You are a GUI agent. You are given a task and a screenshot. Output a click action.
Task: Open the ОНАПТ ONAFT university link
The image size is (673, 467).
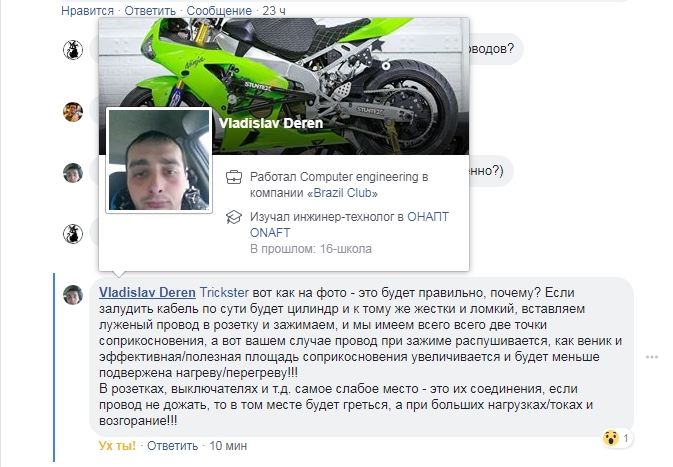click(x=349, y=224)
